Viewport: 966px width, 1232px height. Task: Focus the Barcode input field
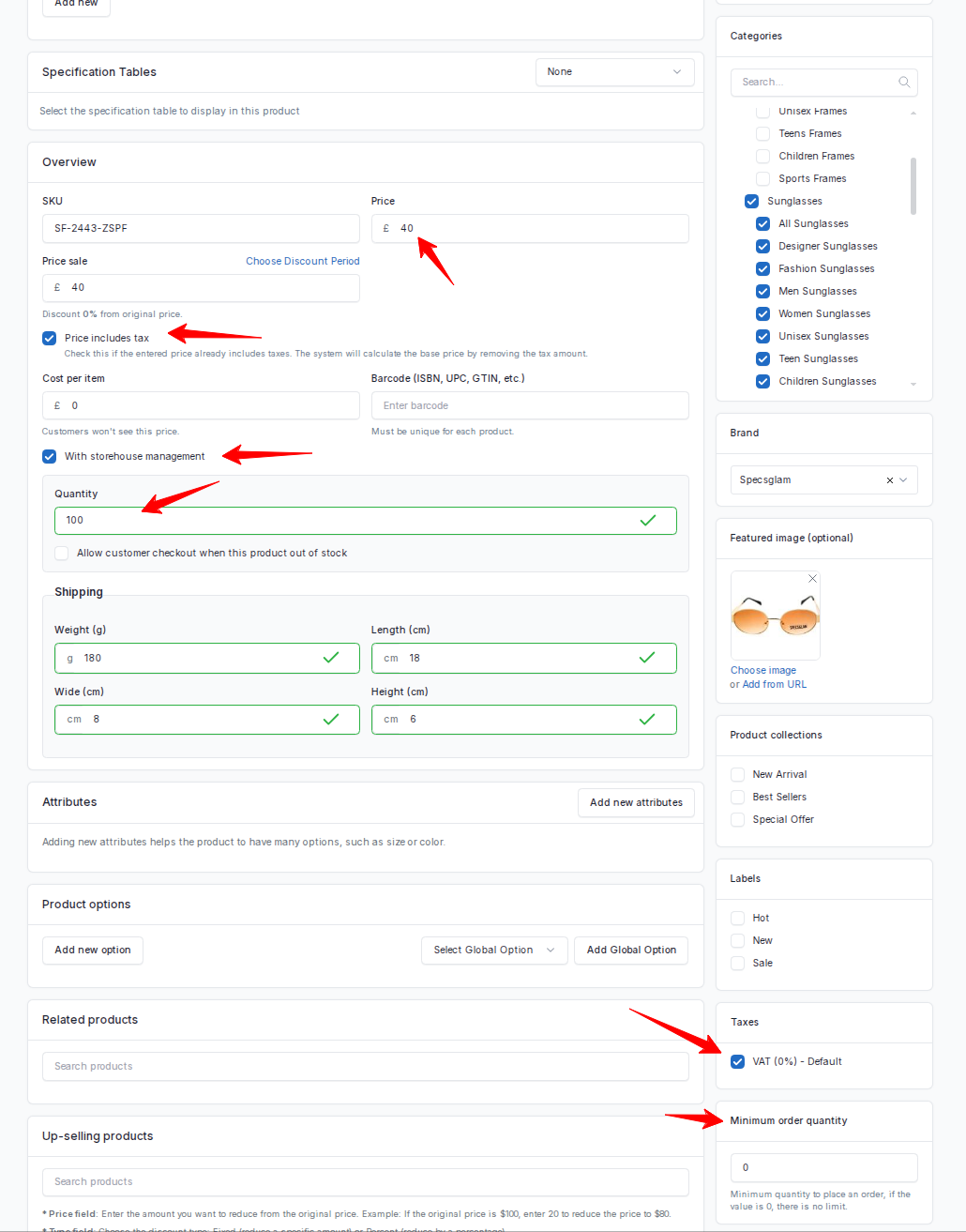[530, 406]
